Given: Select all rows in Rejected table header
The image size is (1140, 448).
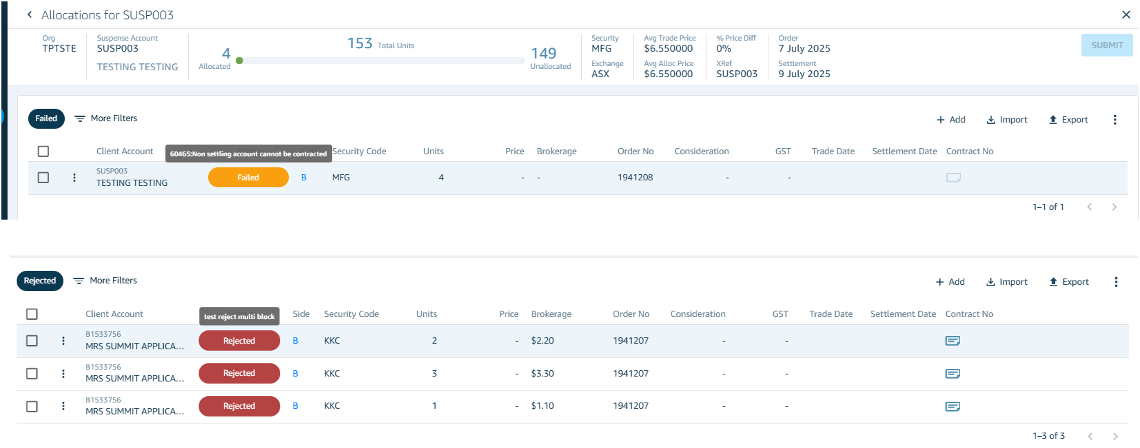Looking at the screenshot, I should tap(32, 314).
